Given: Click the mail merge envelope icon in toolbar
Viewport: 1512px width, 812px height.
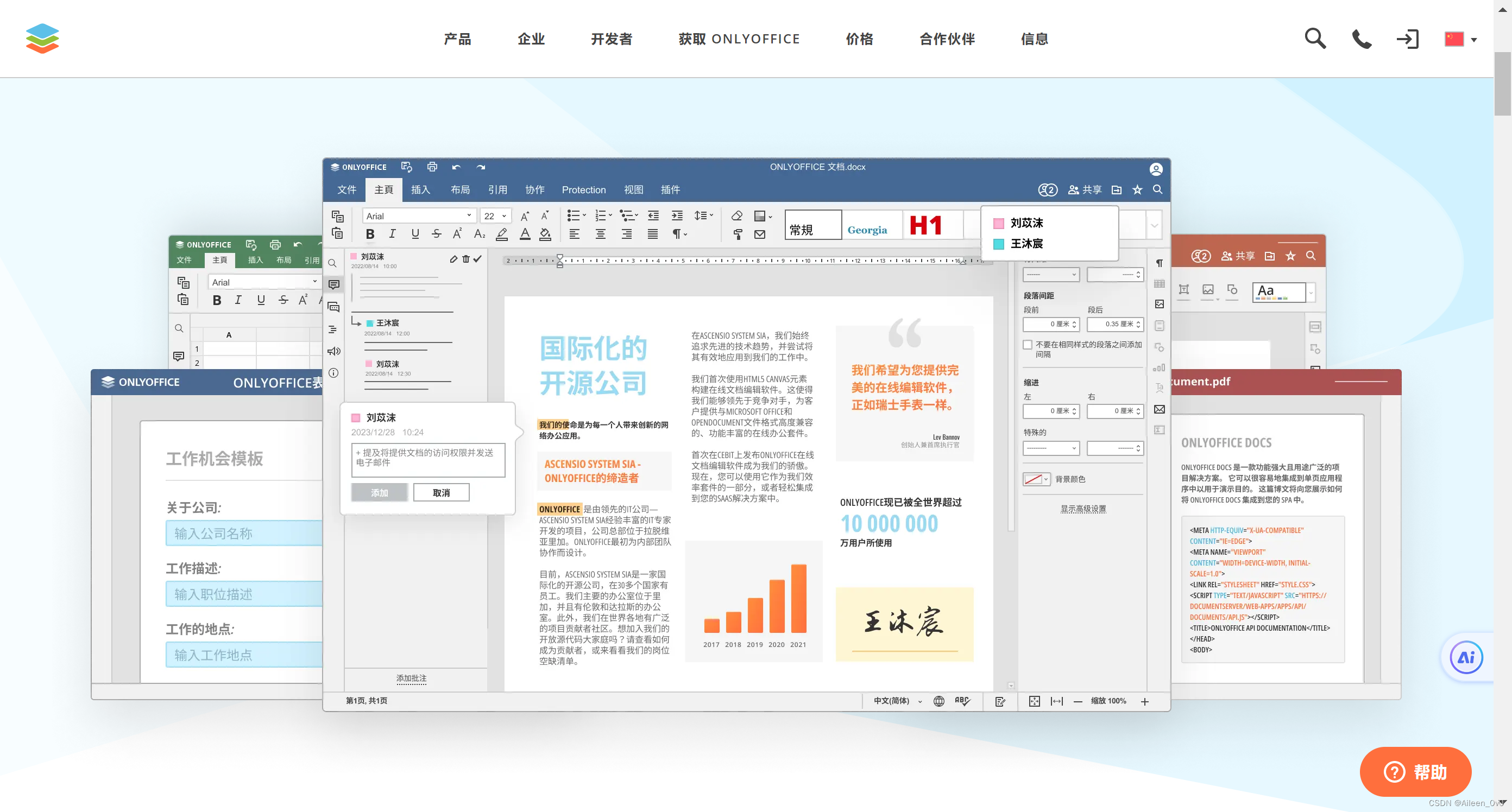Looking at the screenshot, I should coord(759,234).
